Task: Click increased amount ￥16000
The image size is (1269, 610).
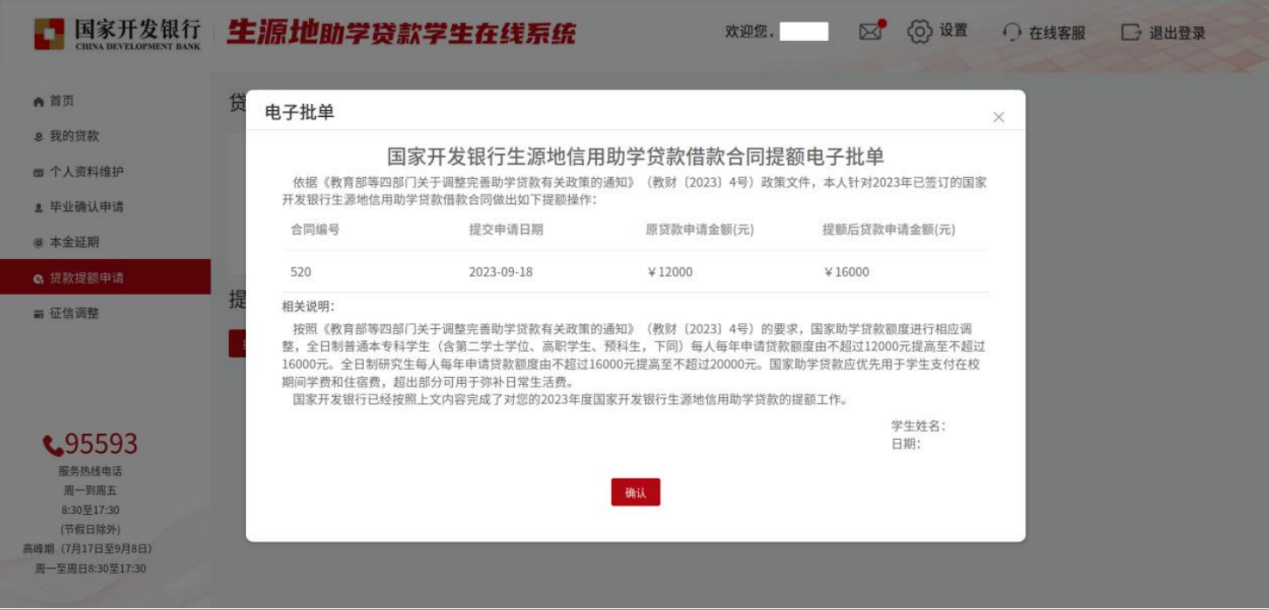Action: (846, 272)
